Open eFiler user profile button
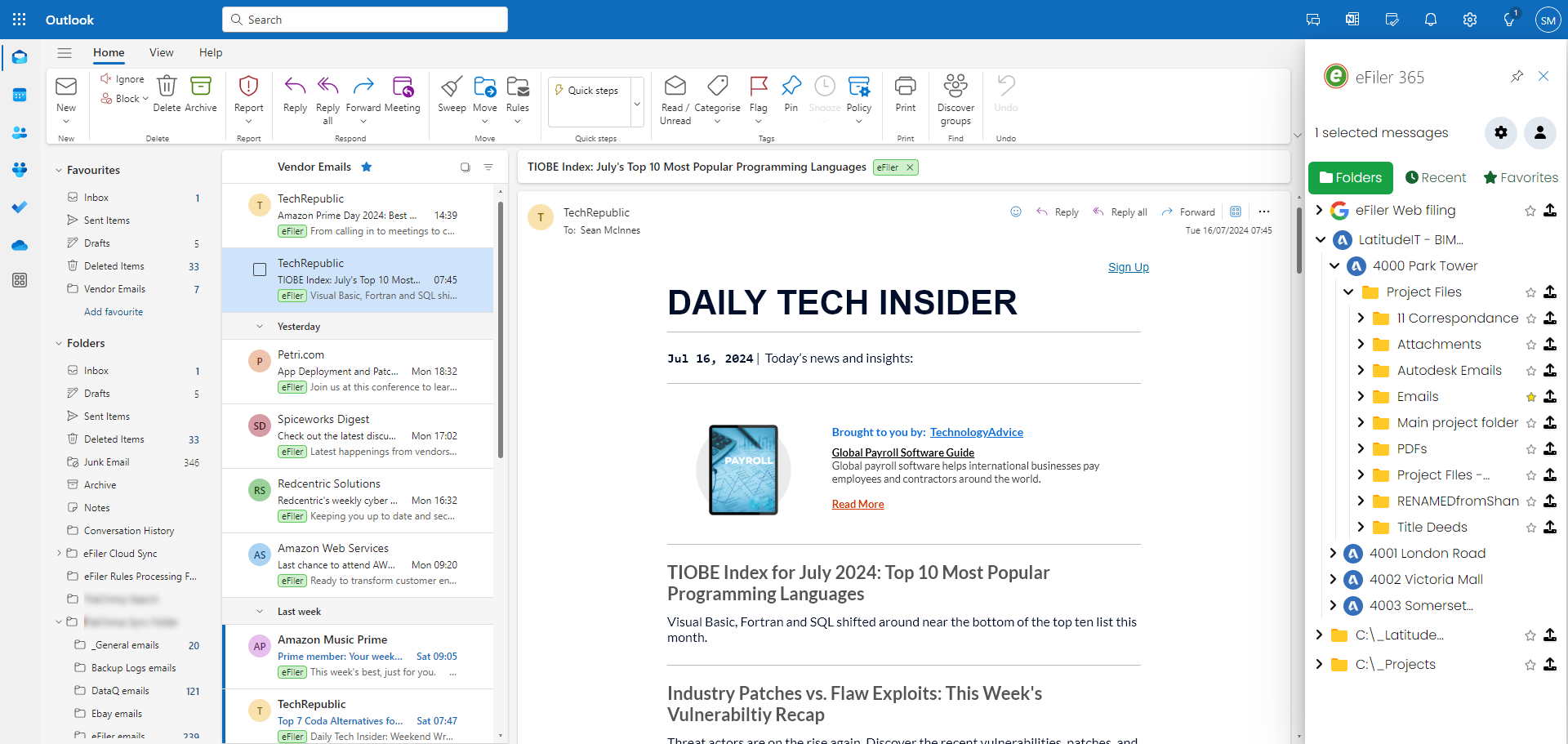The width and height of the screenshot is (1568, 744). point(1540,132)
